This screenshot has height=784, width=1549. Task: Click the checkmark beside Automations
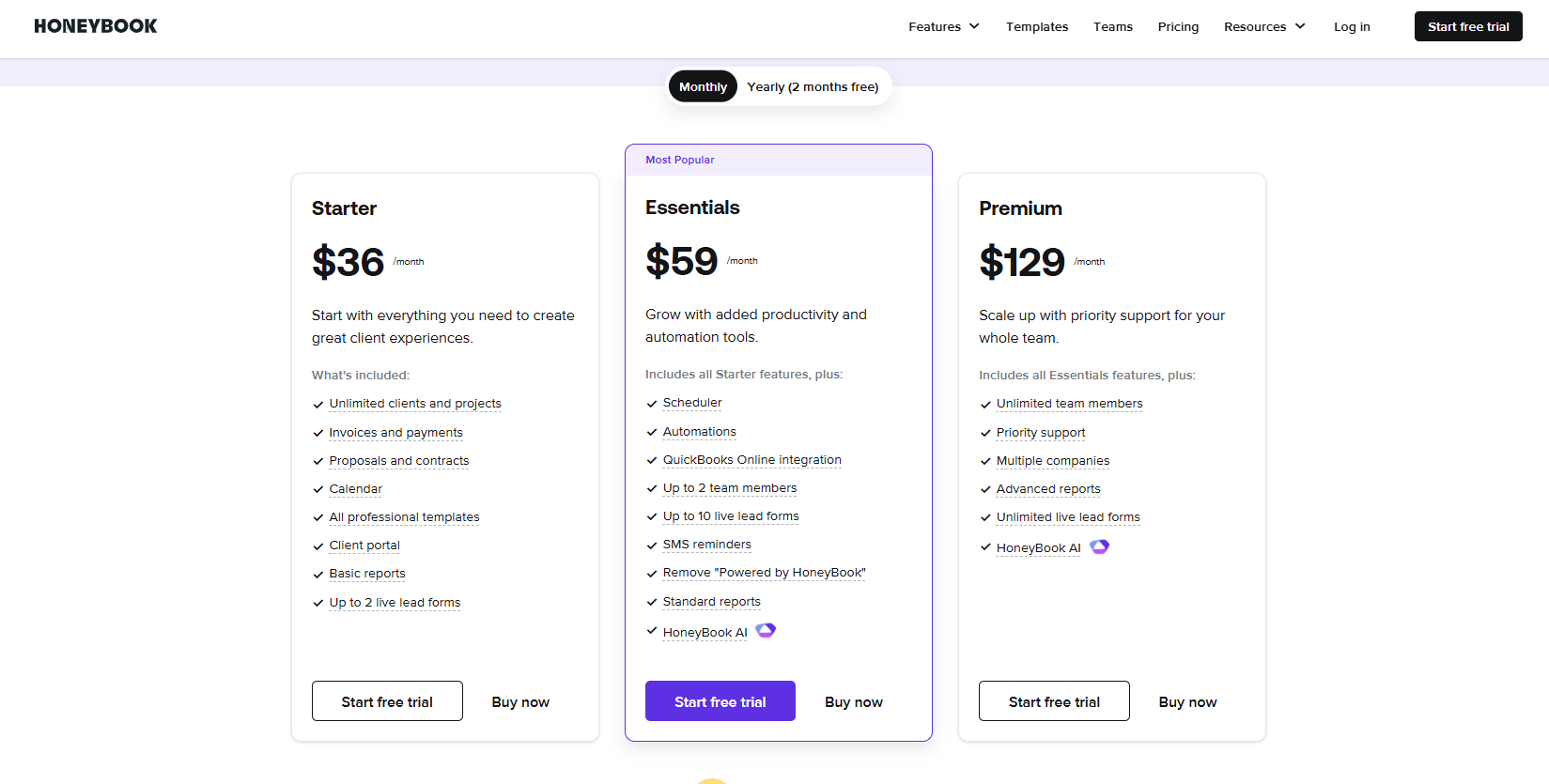click(x=652, y=432)
